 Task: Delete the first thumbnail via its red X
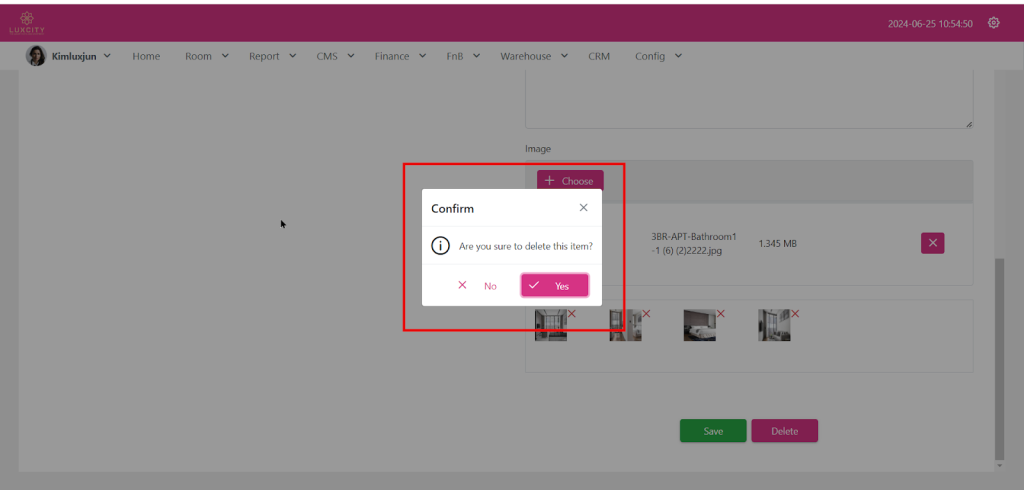pyautogui.click(x=572, y=314)
